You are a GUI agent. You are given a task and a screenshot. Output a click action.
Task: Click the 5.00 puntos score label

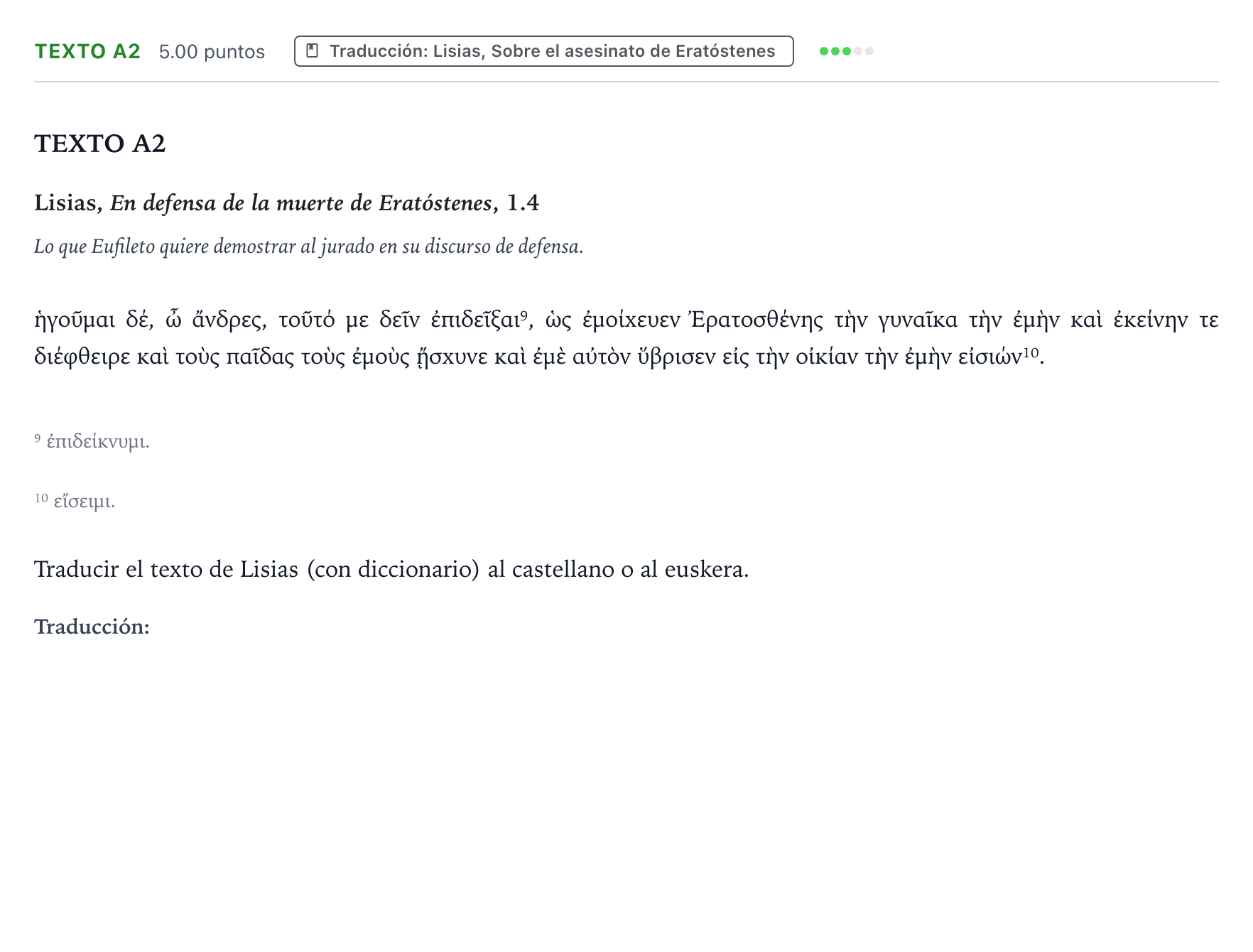click(212, 52)
